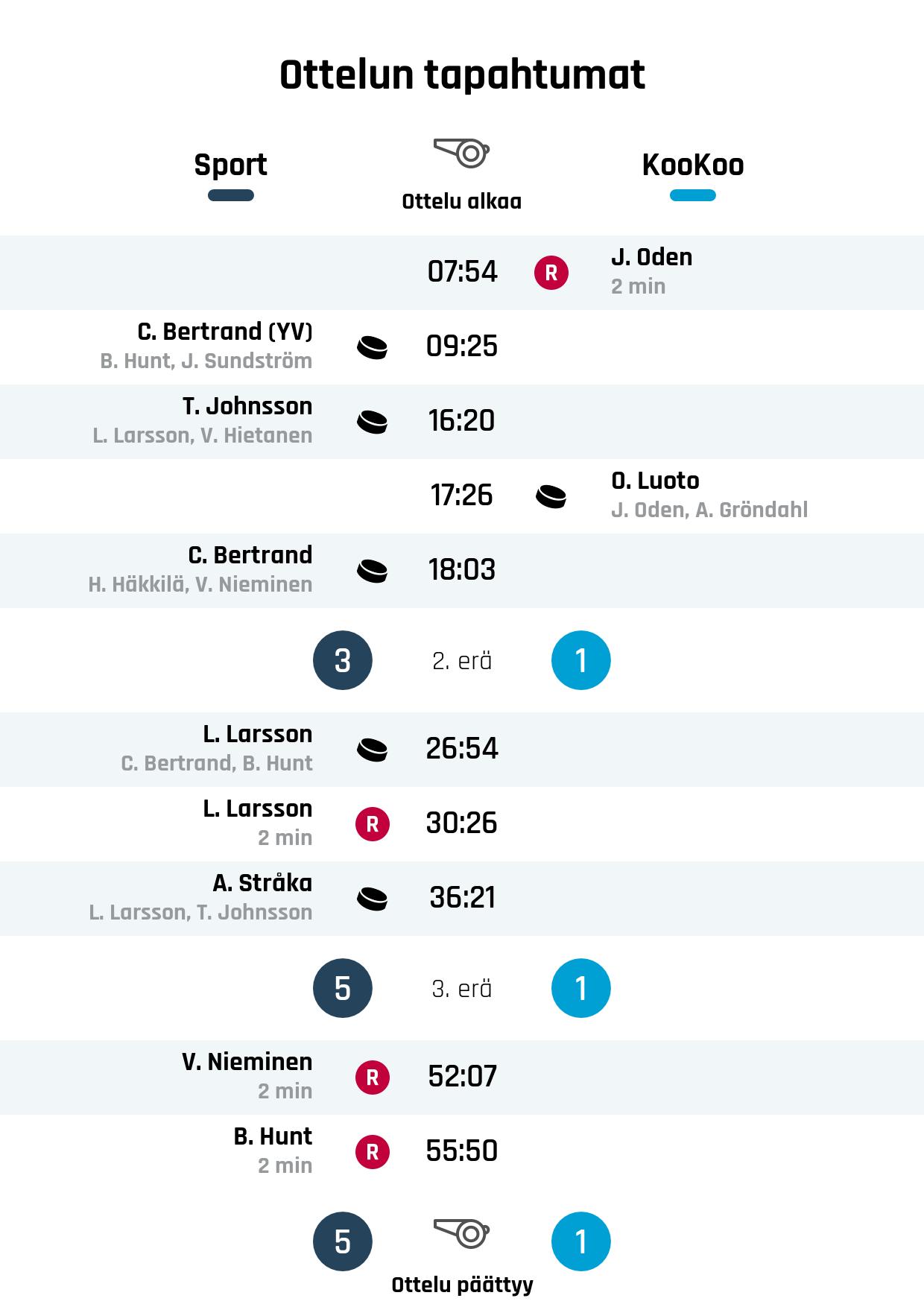Click the light blue KooKoo color bar
924x1310 pixels.
[x=692, y=195]
